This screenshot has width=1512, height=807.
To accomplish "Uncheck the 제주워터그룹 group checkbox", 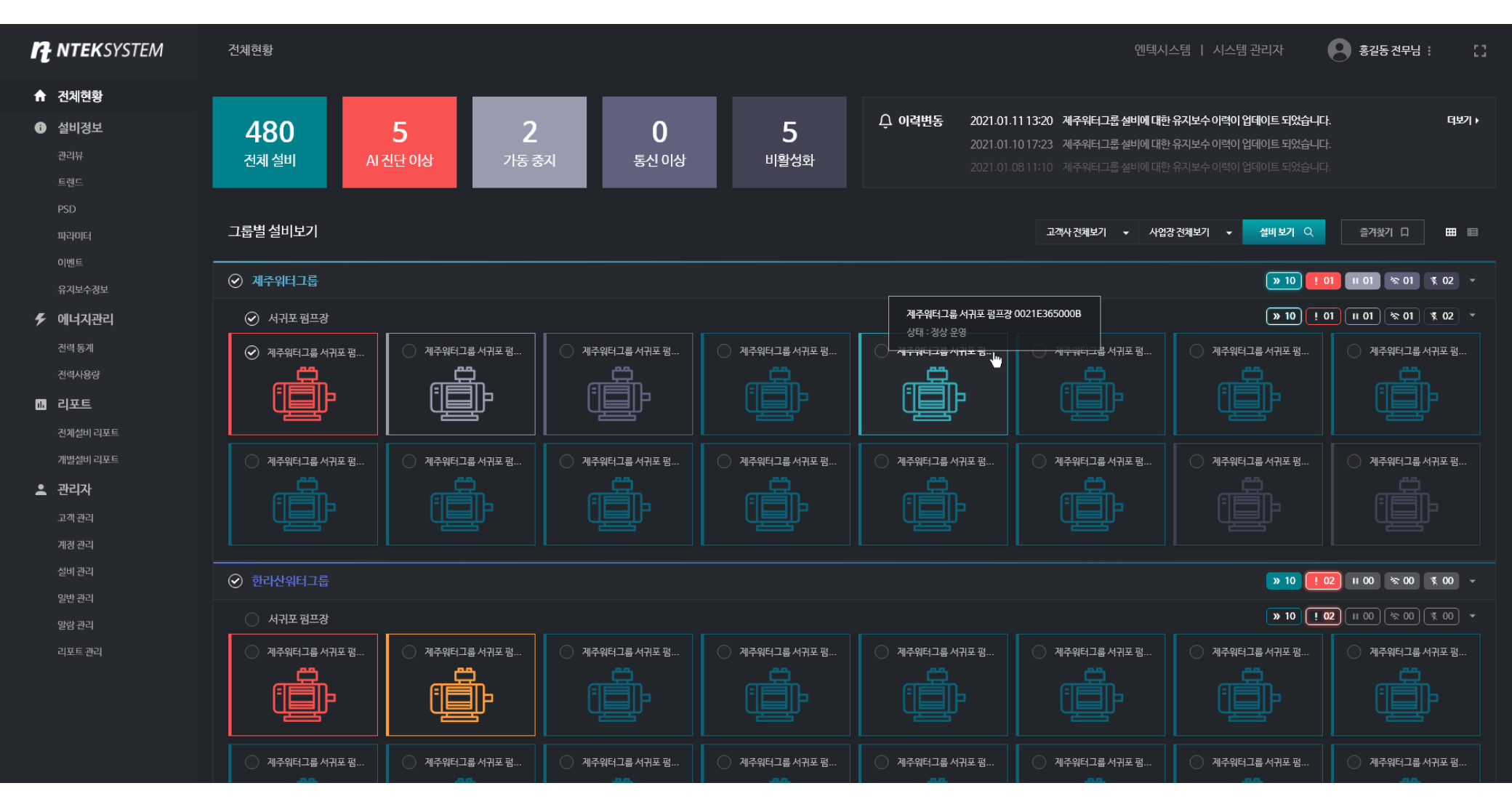I will point(235,281).
